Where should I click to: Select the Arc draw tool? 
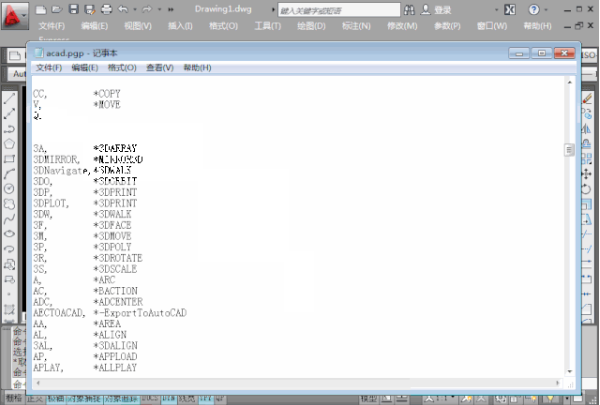click(9, 173)
